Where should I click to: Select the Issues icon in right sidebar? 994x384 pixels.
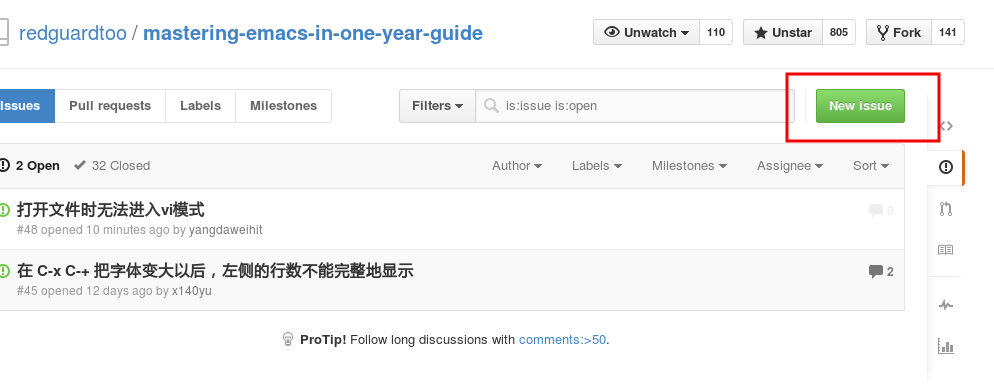946,167
